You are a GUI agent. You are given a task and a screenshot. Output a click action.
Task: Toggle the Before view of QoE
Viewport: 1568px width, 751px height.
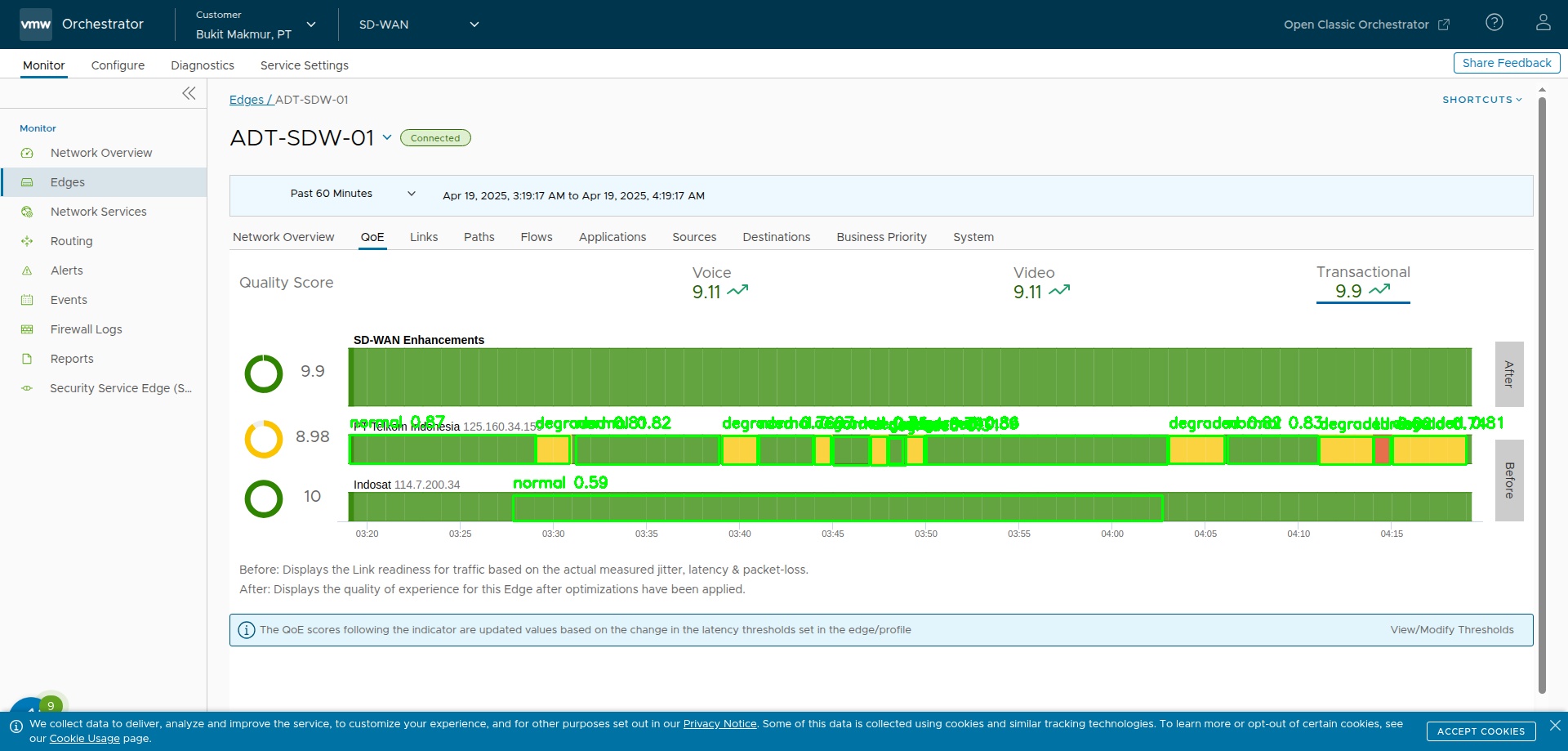[1508, 481]
